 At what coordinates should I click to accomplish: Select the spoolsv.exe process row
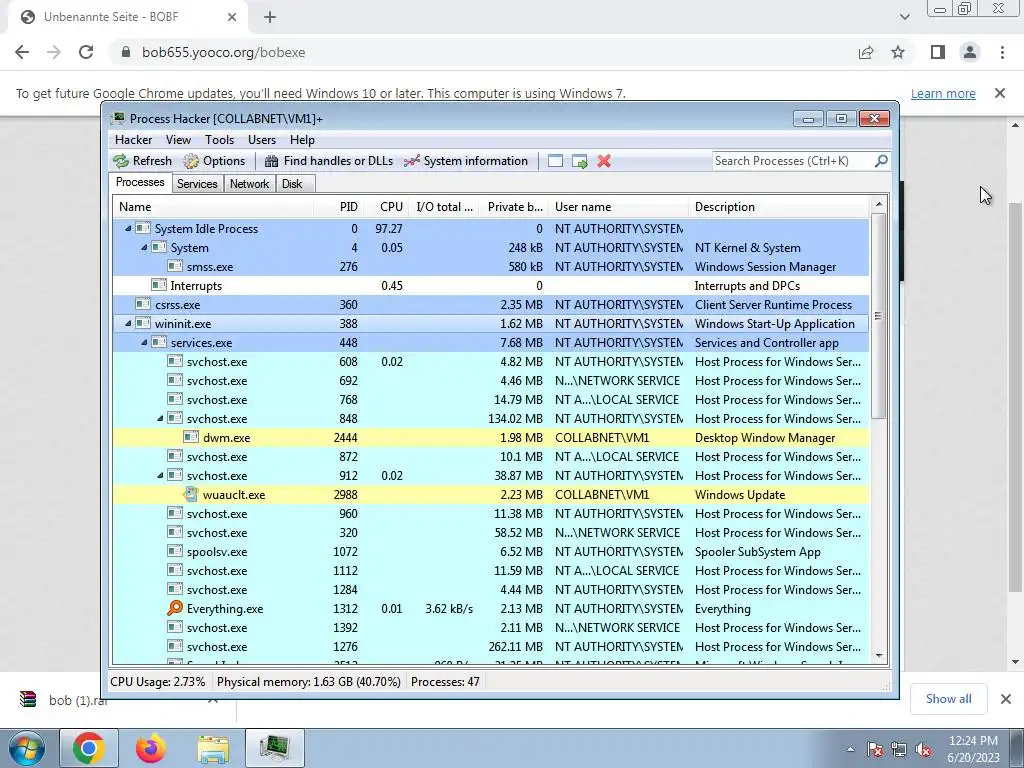491,551
